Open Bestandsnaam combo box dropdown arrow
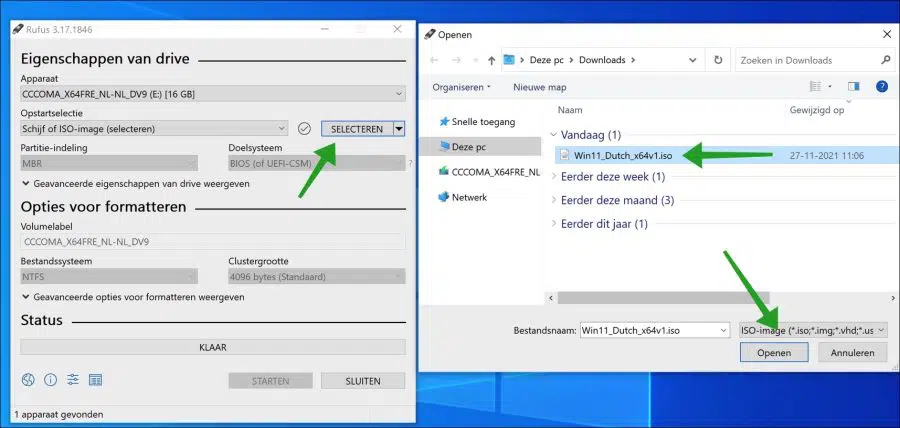The image size is (900, 428). point(722,330)
